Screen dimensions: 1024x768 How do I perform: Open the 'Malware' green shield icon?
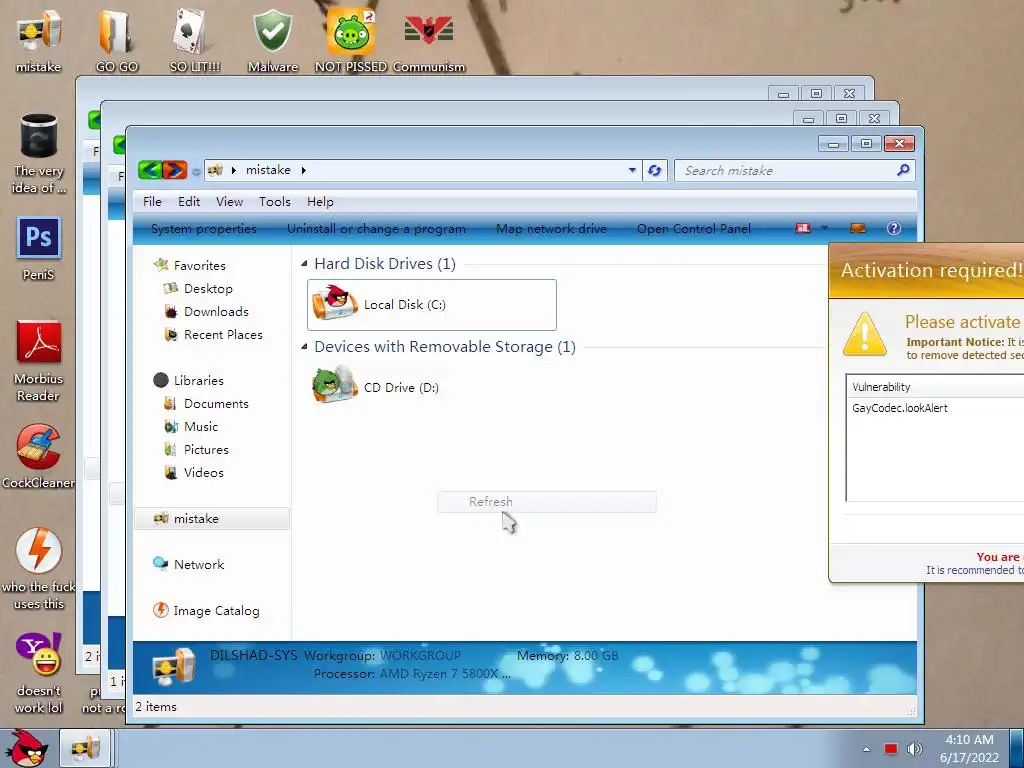[x=273, y=40]
